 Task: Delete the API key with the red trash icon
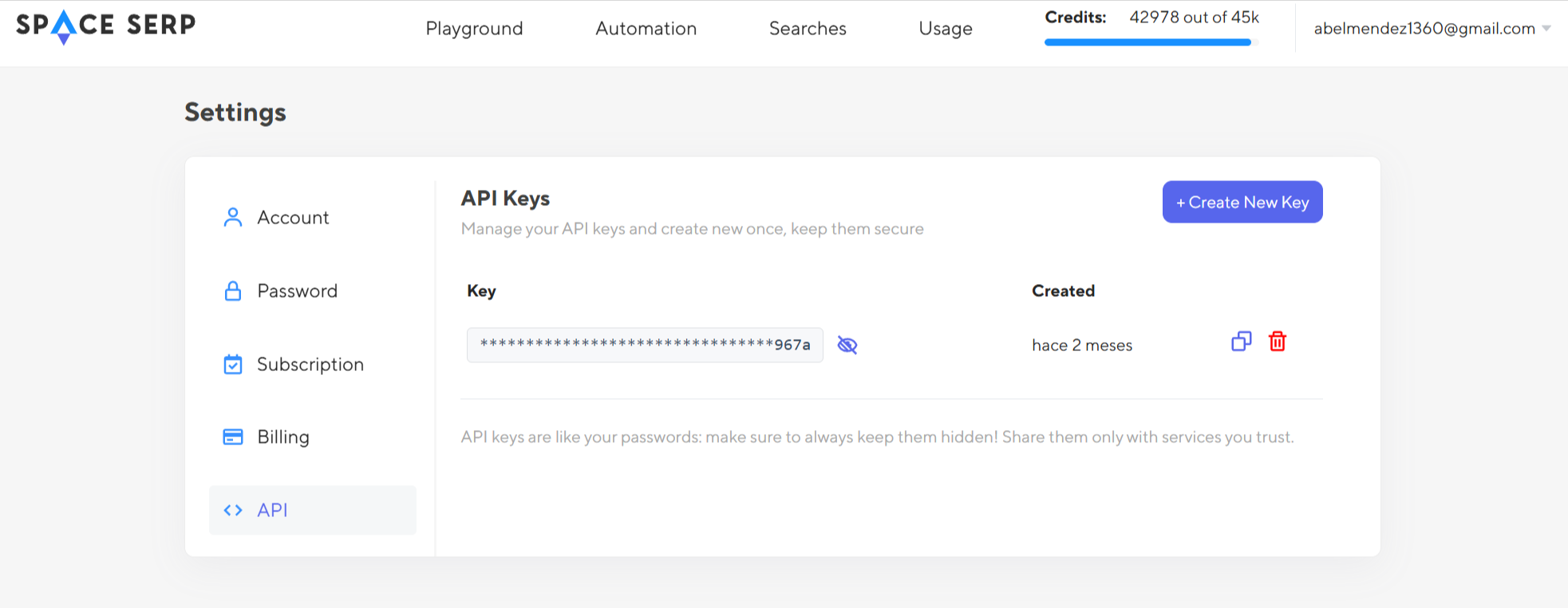point(1277,342)
